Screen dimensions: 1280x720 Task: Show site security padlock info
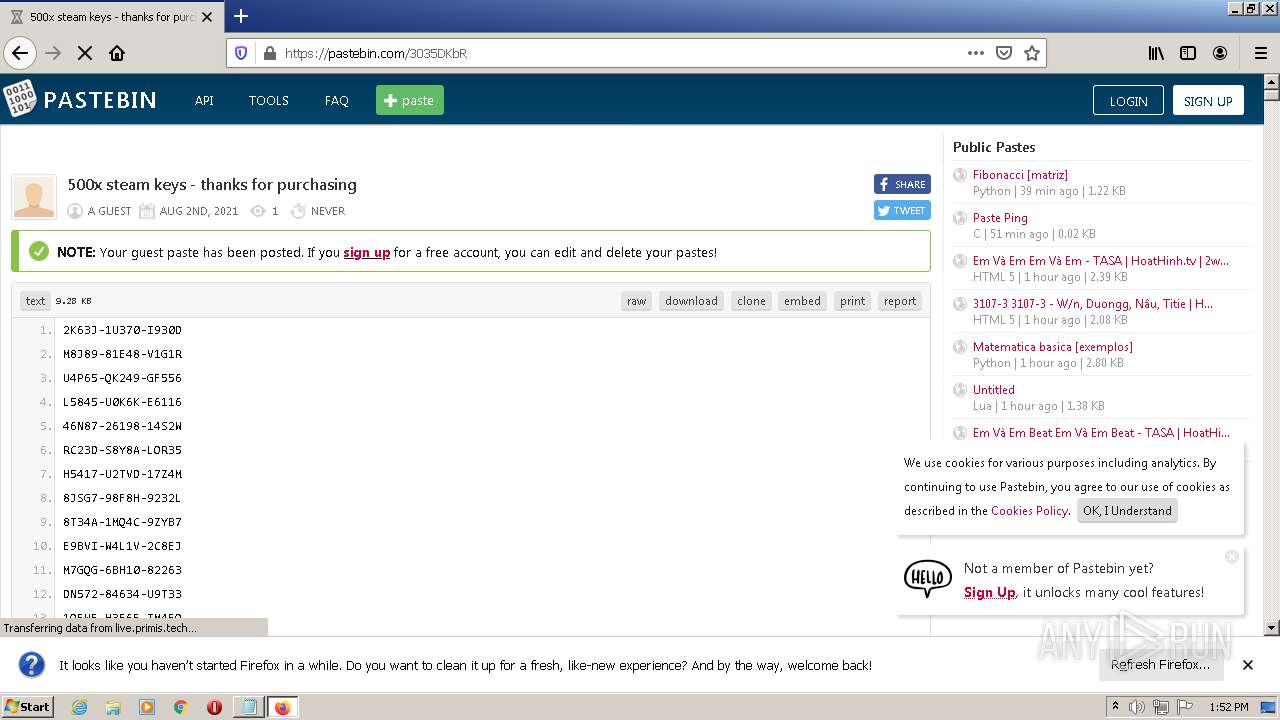(269, 53)
